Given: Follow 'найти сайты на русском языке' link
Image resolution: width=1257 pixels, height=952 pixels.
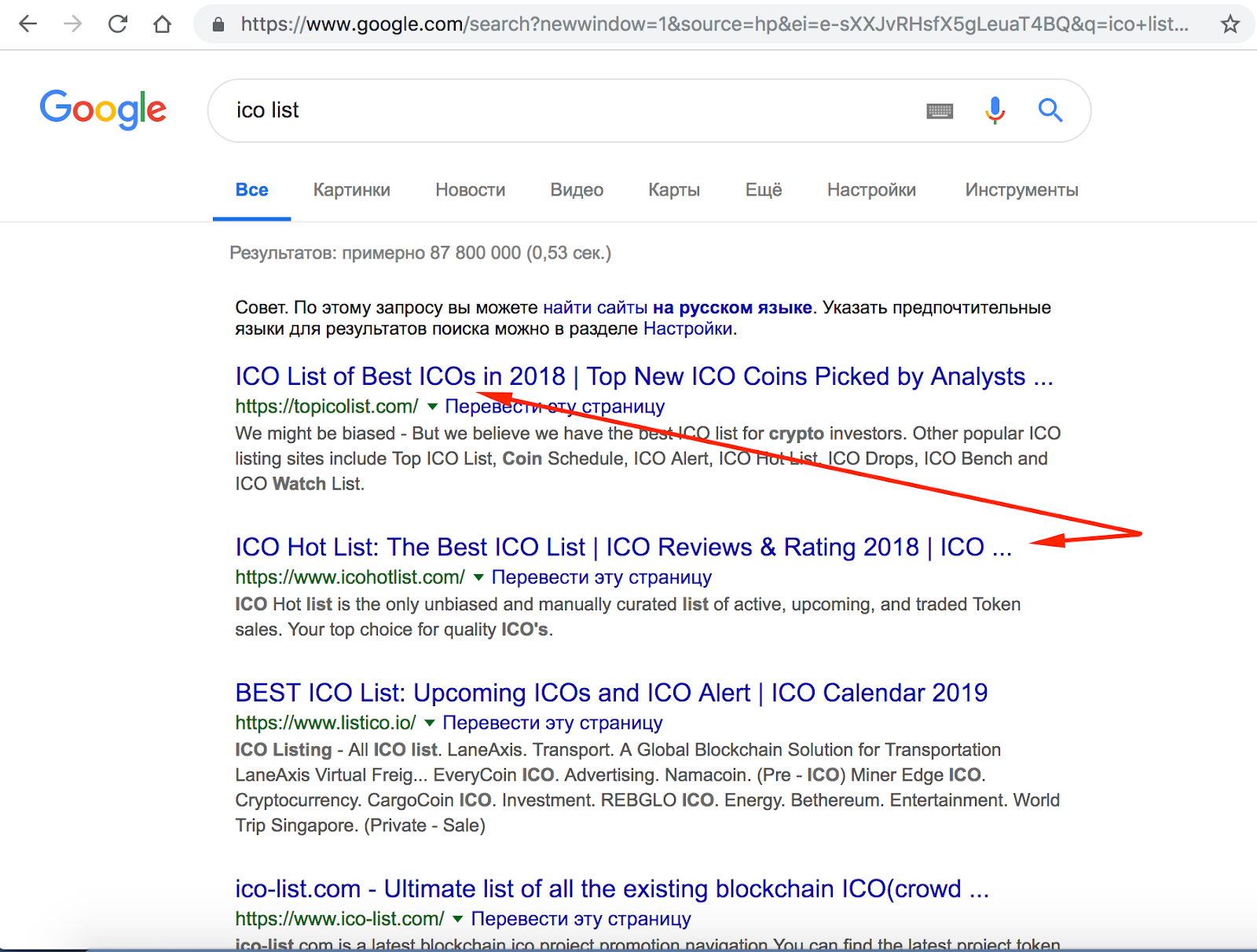Looking at the screenshot, I should click(677, 308).
